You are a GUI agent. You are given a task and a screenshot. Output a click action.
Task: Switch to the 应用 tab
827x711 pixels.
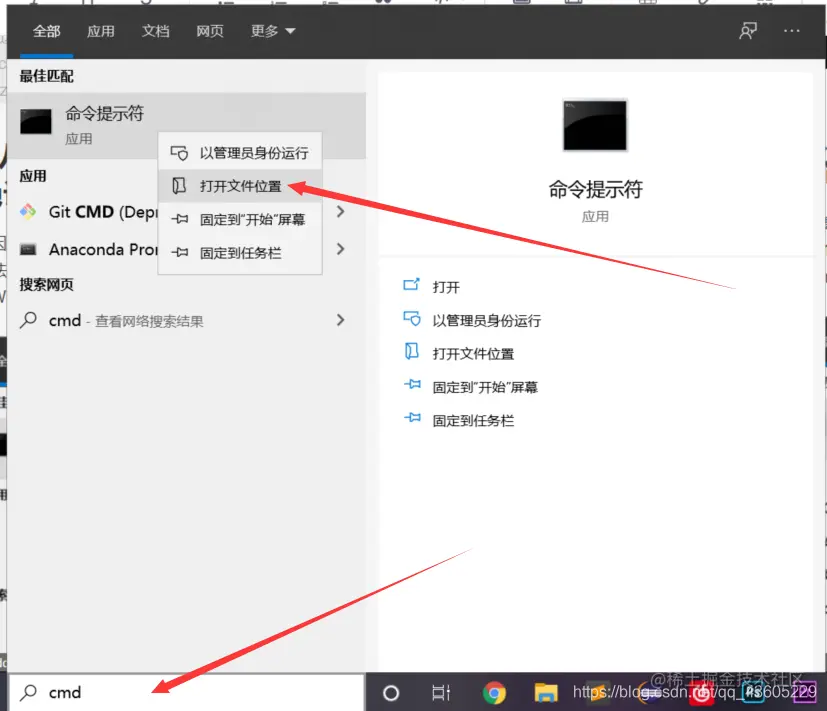point(100,31)
